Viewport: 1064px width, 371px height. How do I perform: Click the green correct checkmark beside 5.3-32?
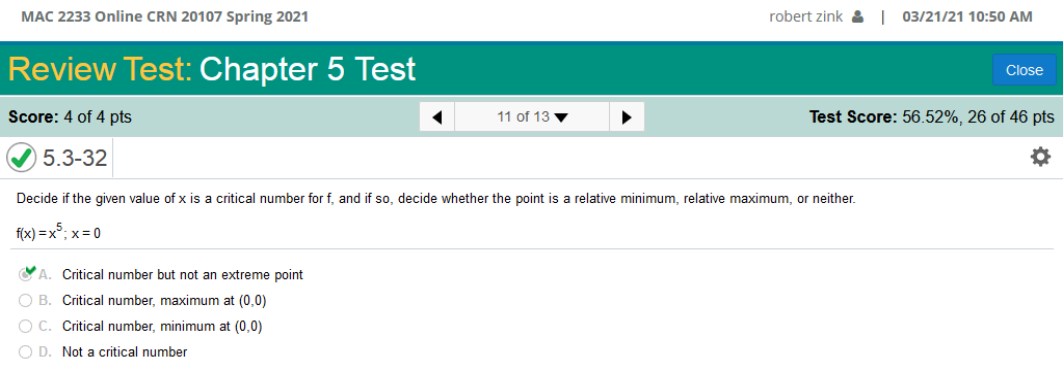click(x=22, y=158)
